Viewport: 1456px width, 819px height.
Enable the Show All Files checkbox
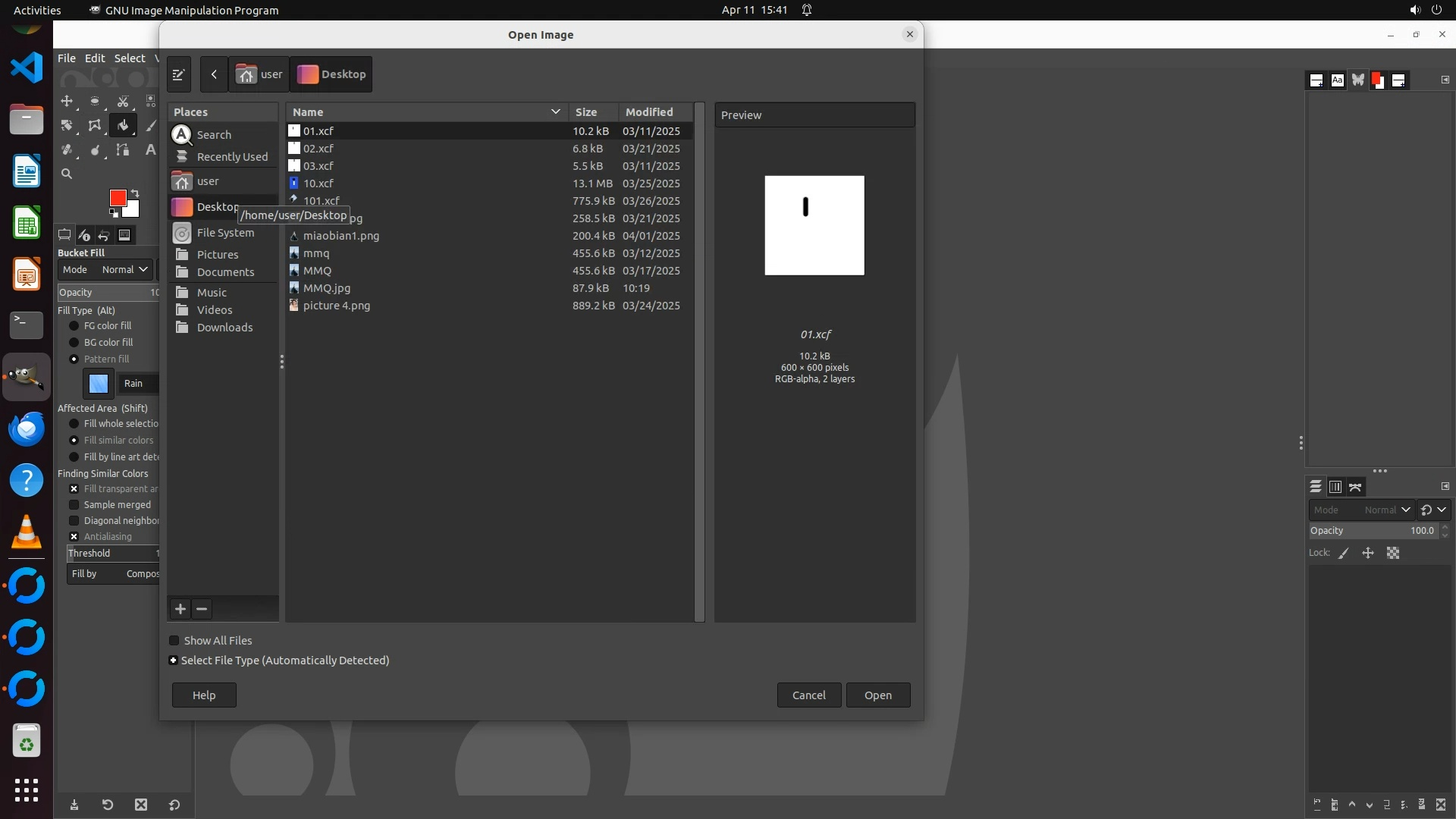point(174,641)
